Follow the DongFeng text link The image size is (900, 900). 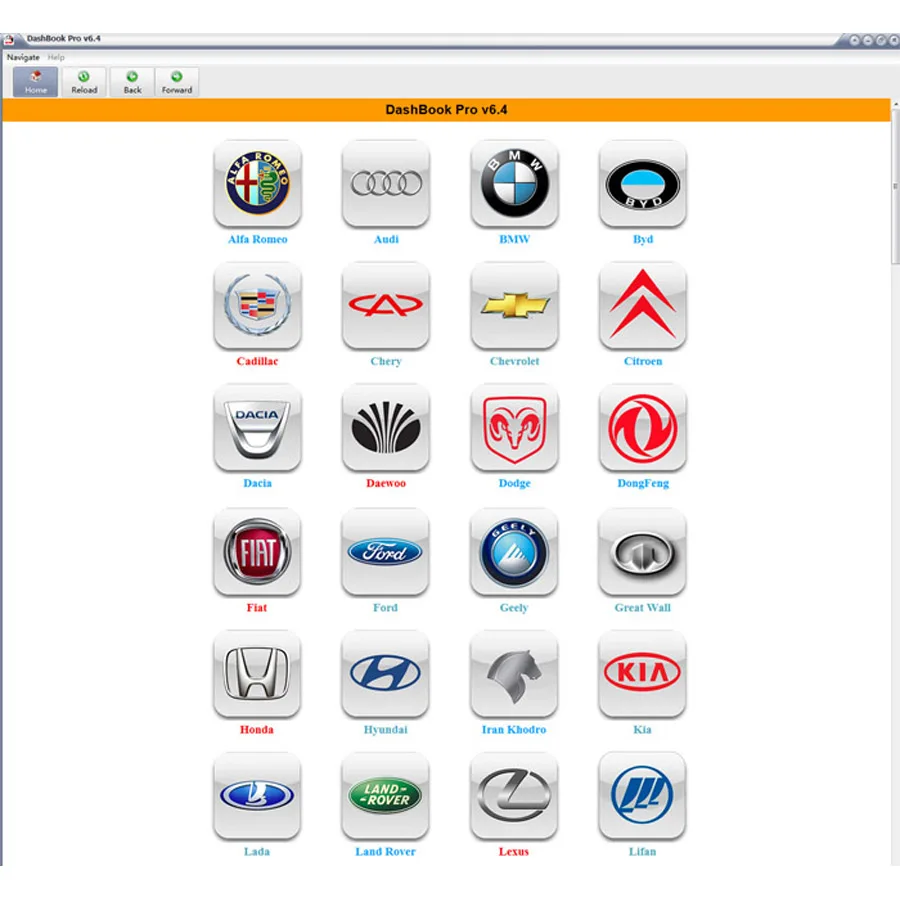(643, 483)
